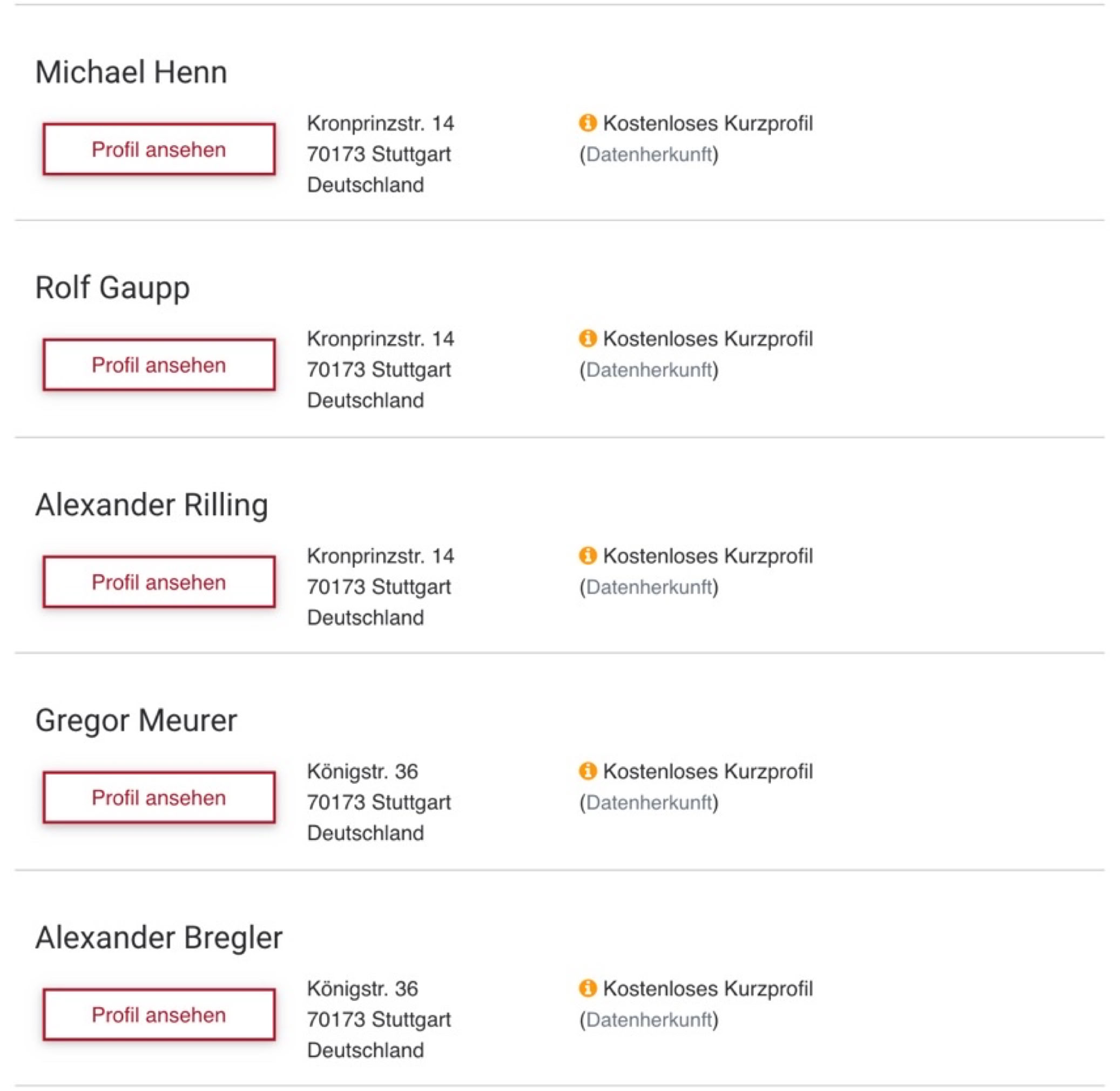Image resolution: width=1120 pixels, height=1091 pixels.
Task: Hit Profil ansehen under Gregor Meurer
Action: [x=159, y=797]
